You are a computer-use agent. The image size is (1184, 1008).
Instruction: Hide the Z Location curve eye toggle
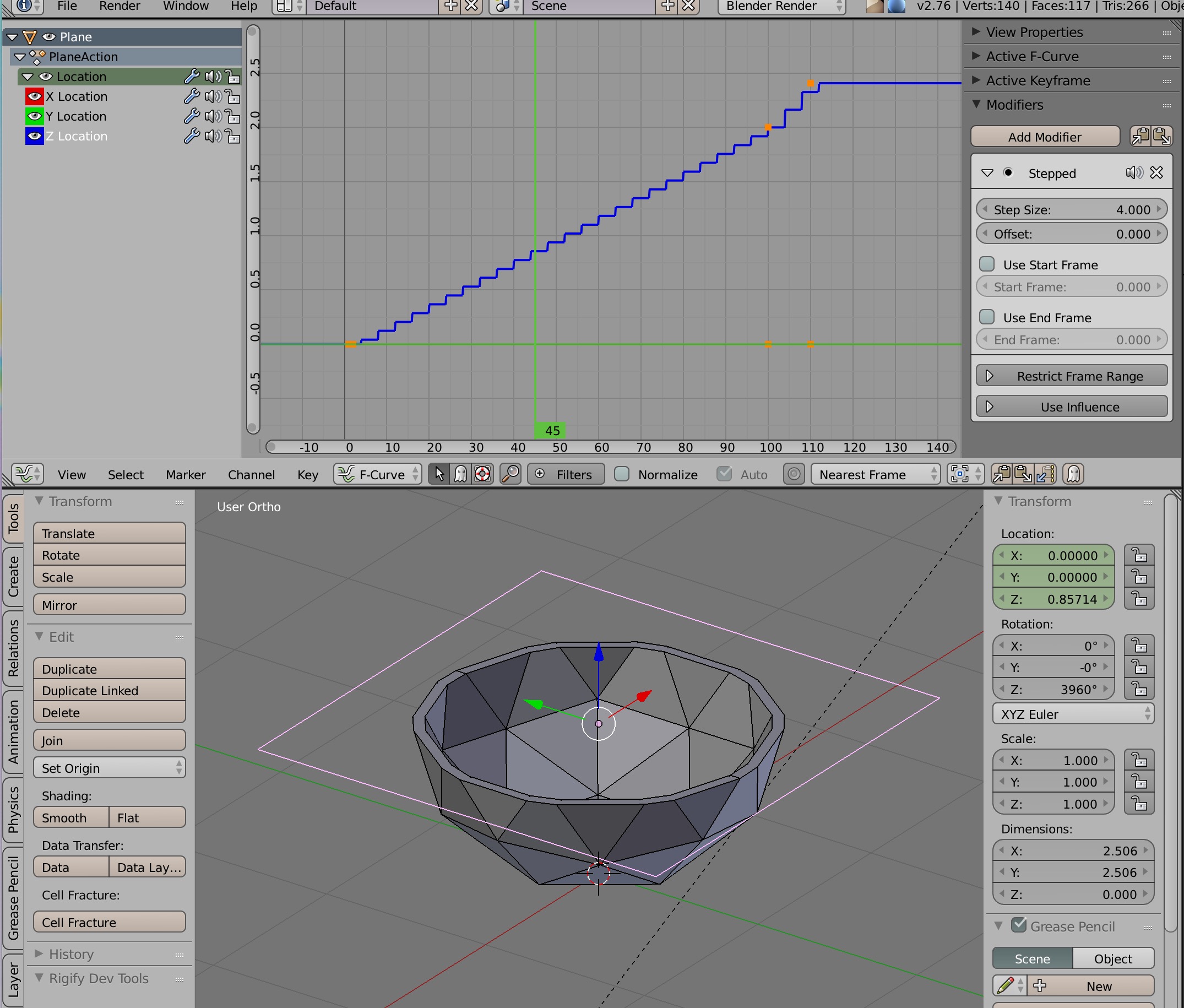coord(35,136)
